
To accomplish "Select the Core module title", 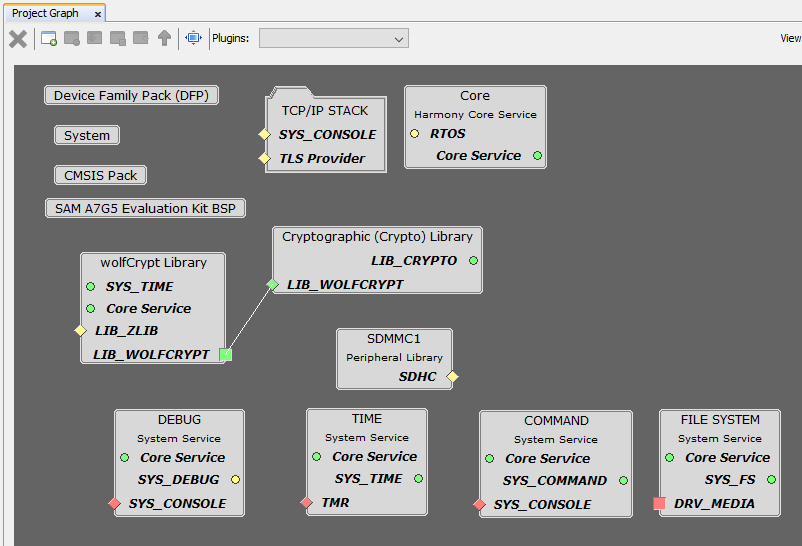I will [475, 96].
